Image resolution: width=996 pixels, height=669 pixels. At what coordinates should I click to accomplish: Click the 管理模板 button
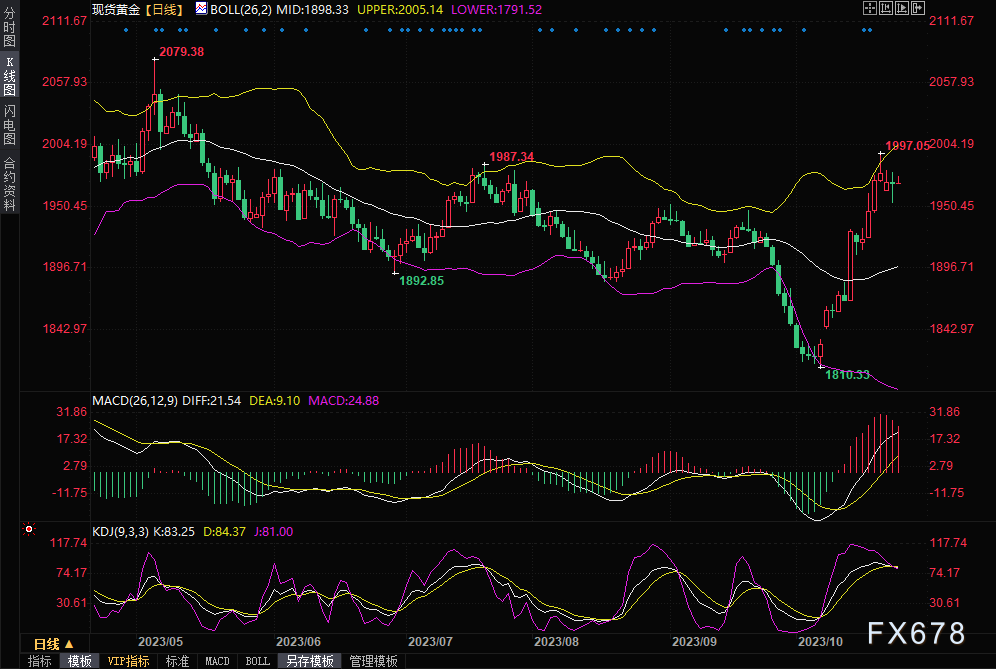point(373,661)
